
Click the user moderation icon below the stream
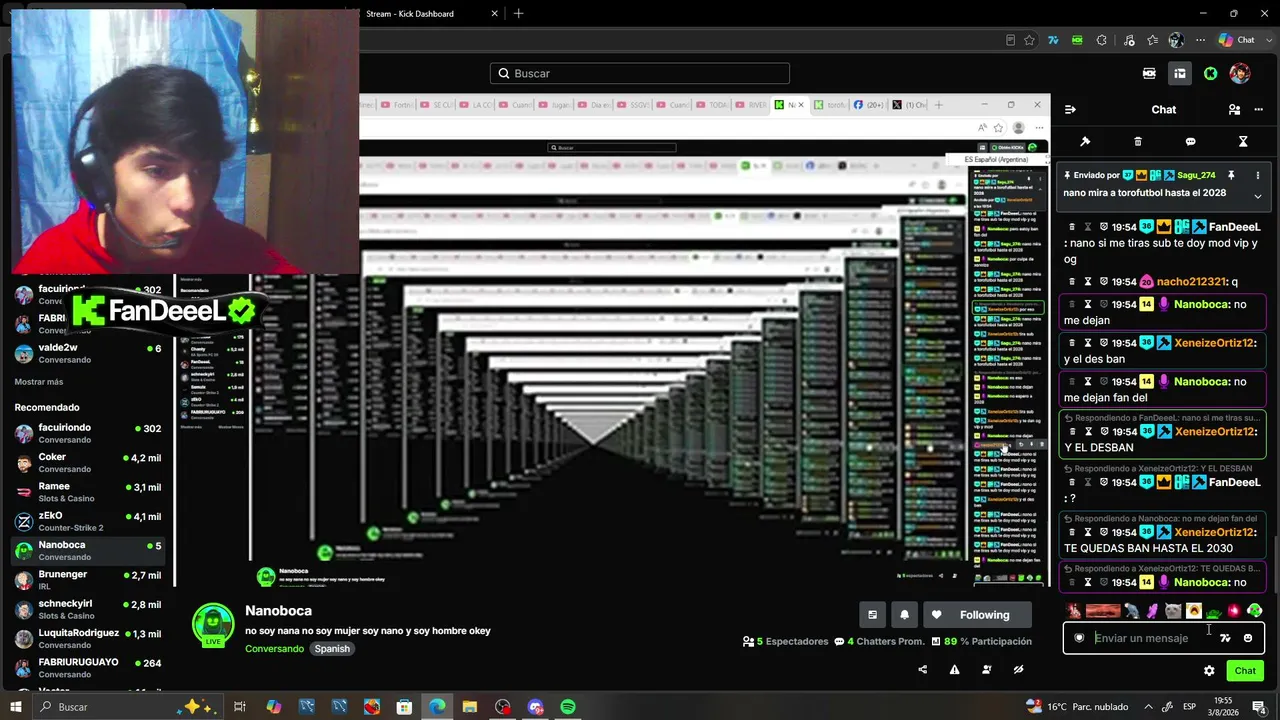pos(986,670)
